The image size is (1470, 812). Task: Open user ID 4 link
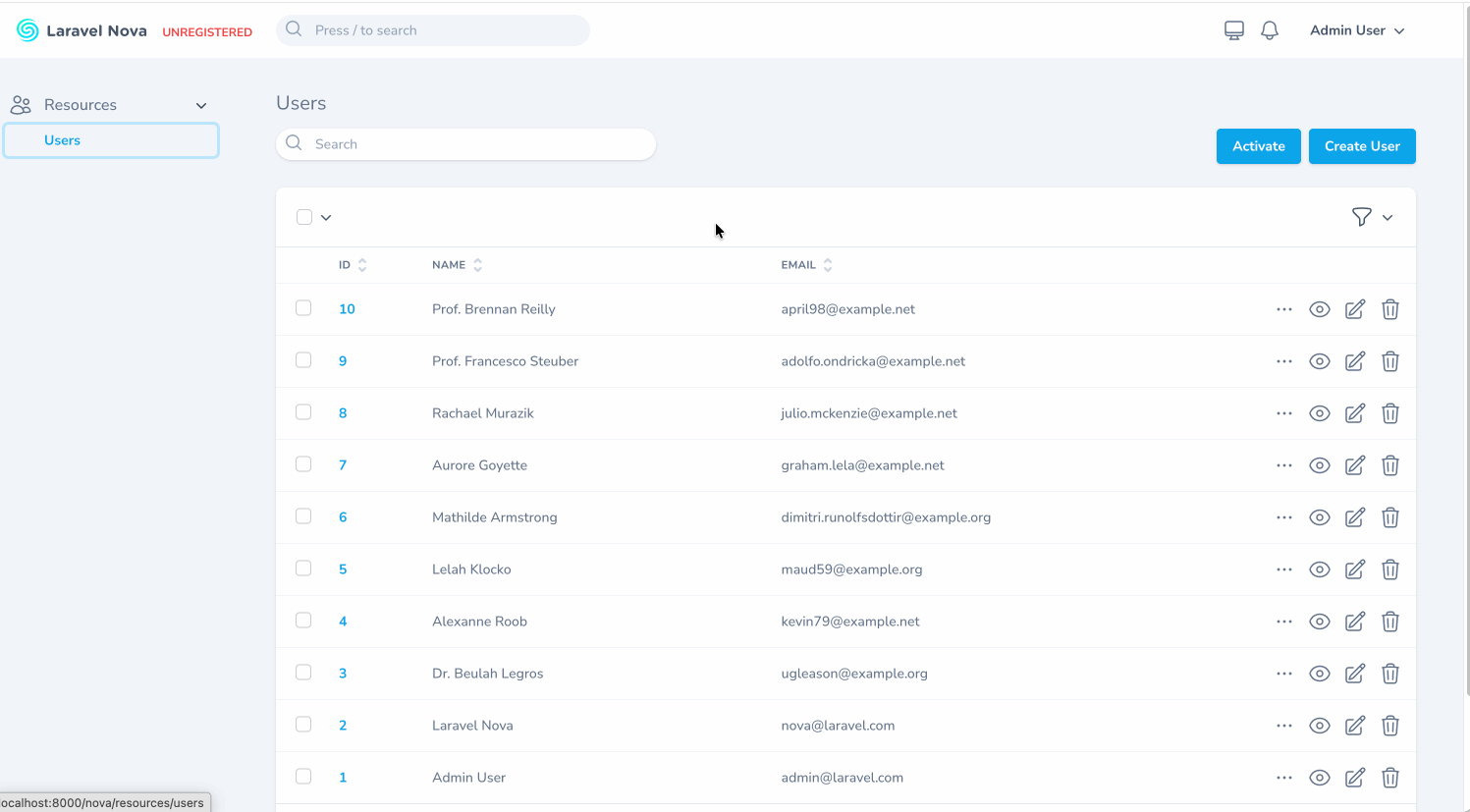(343, 622)
